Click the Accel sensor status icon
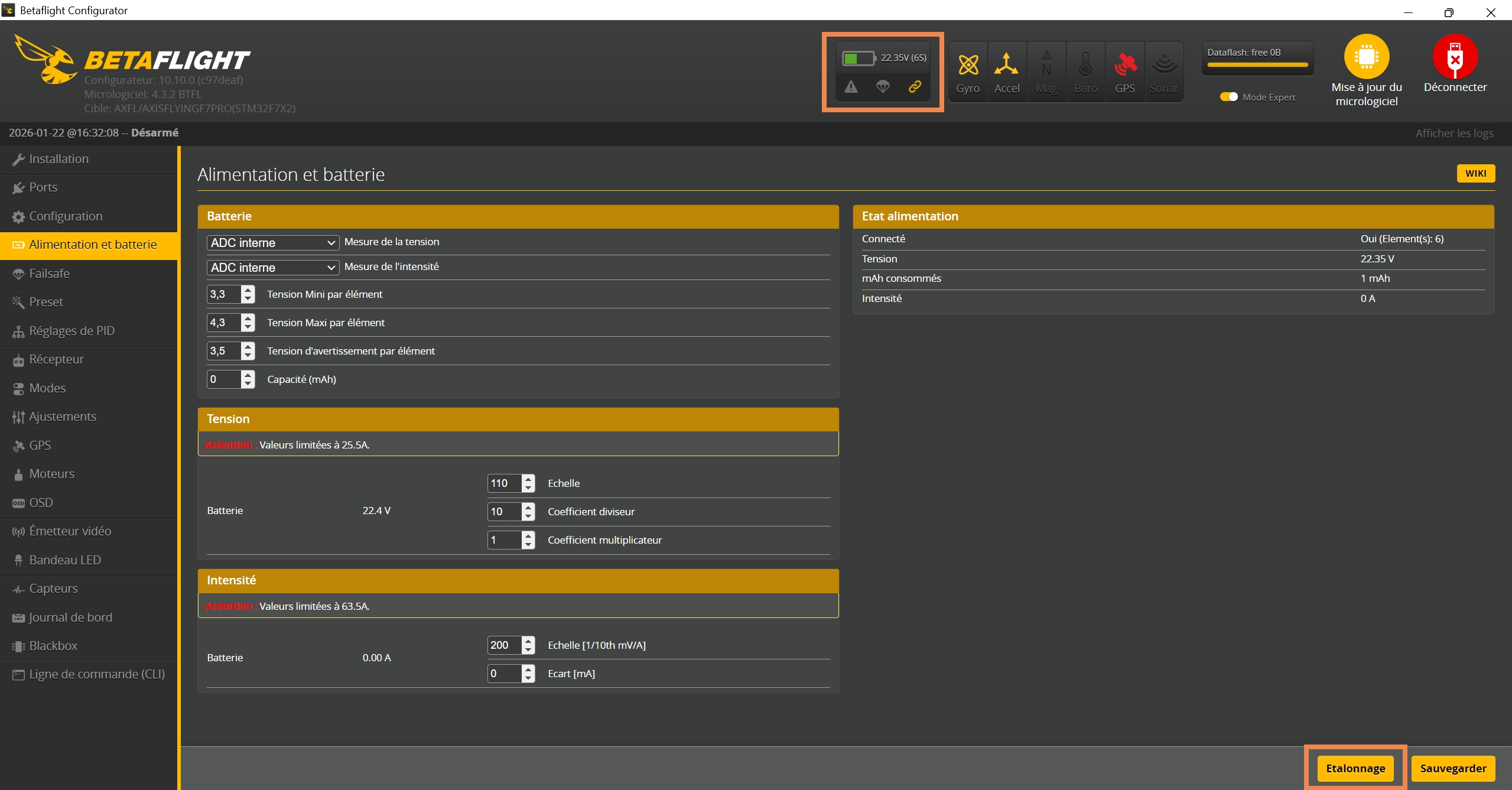Image resolution: width=1512 pixels, height=790 pixels. point(1006,65)
